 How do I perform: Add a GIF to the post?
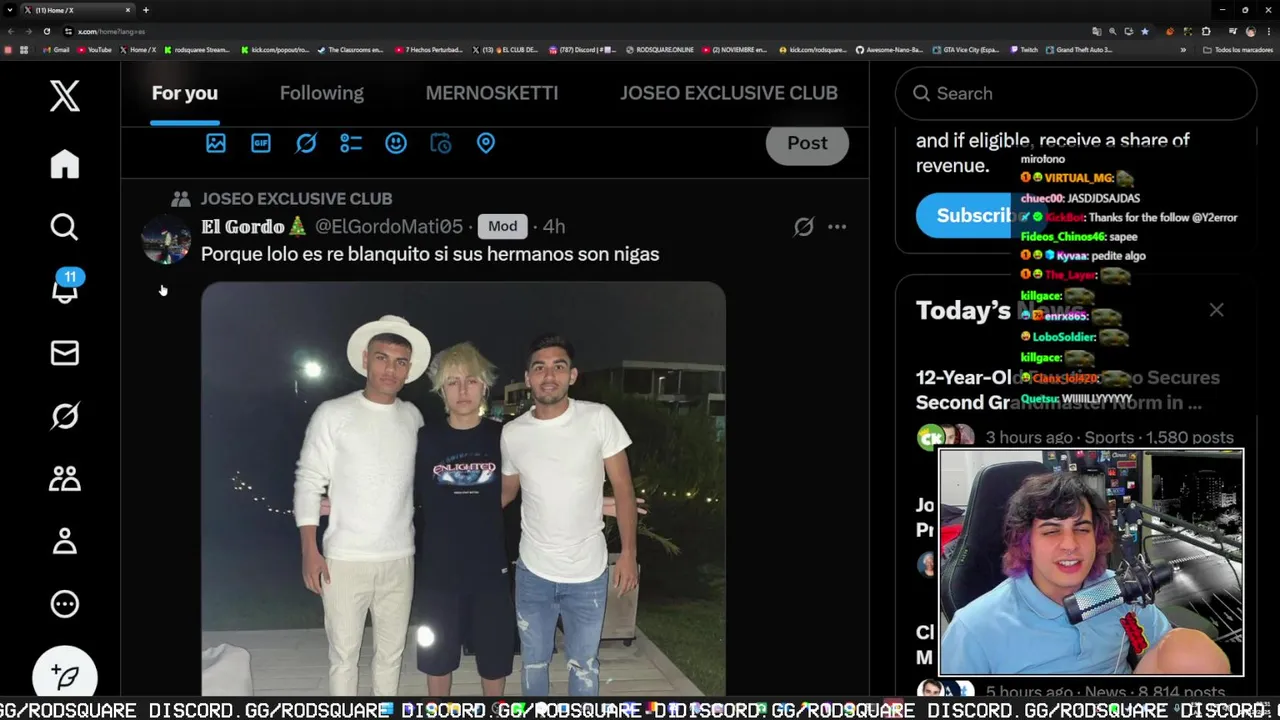(x=261, y=143)
